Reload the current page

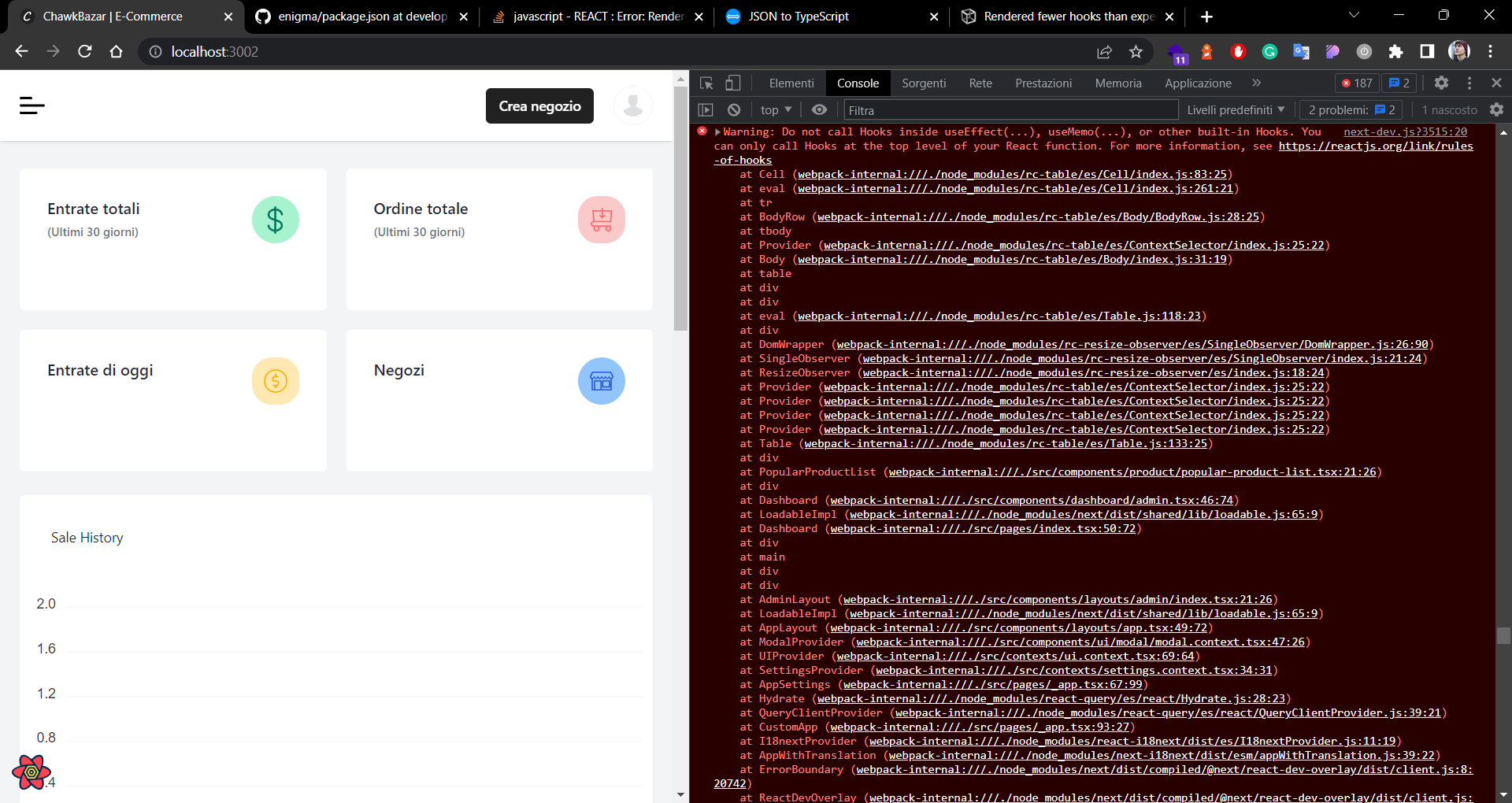pos(85,51)
